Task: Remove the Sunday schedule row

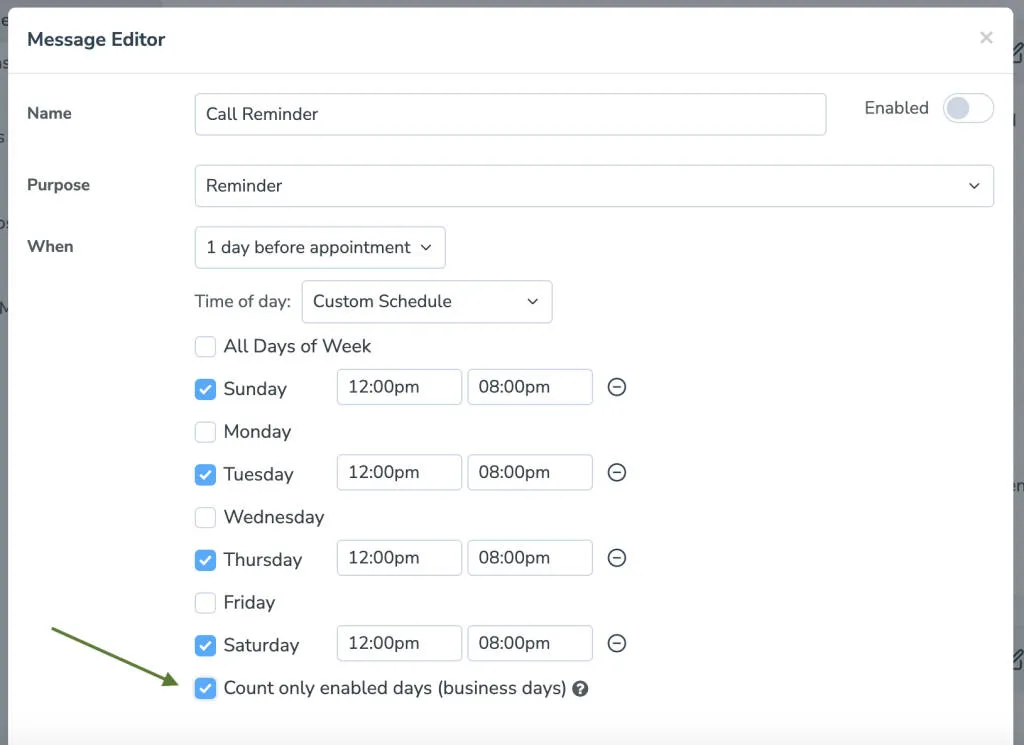Action: [x=617, y=387]
